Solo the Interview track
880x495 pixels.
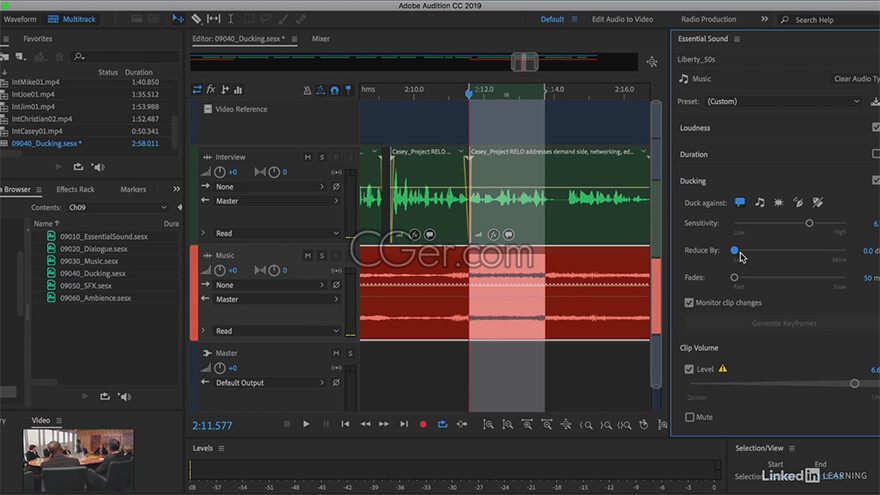click(322, 157)
